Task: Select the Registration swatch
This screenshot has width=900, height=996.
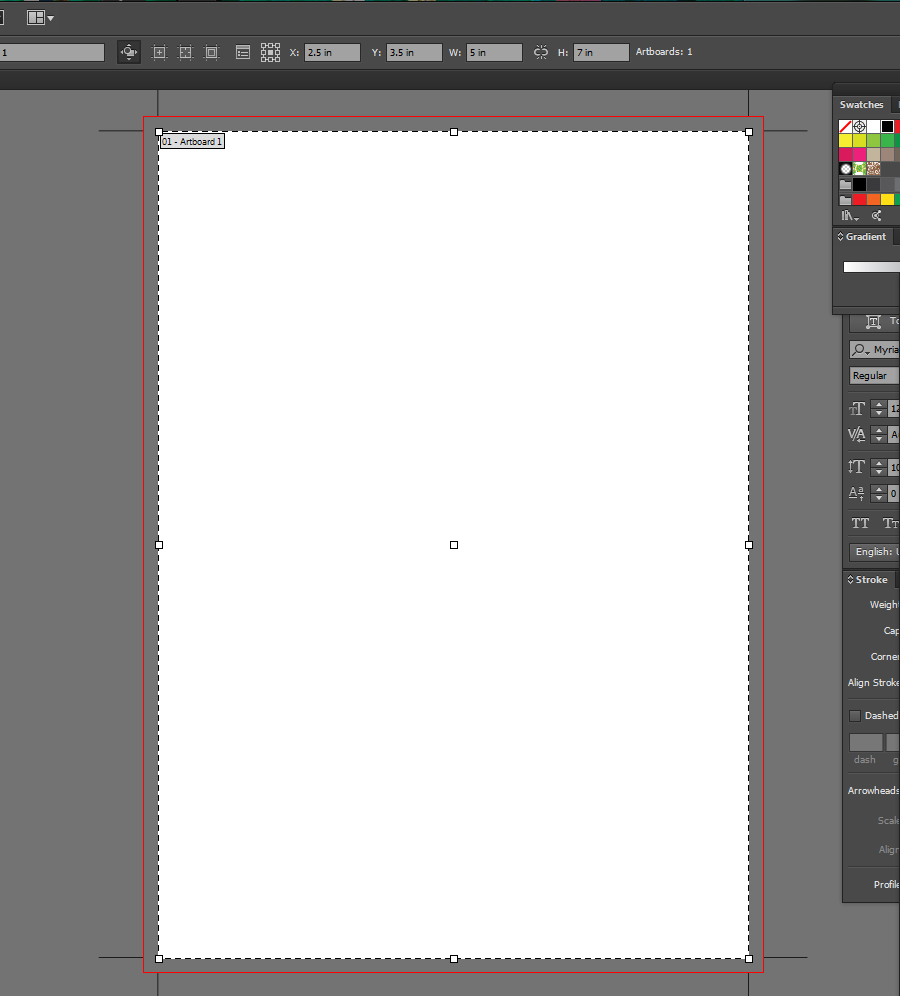Action: tap(859, 127)
